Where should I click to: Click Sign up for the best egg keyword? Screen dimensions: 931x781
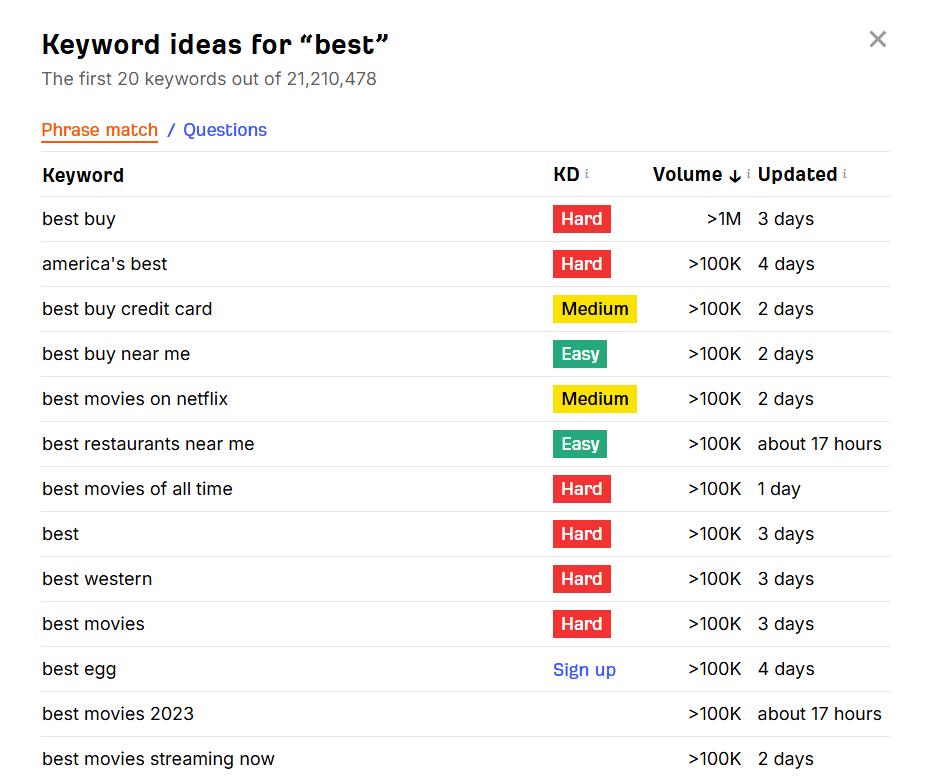pos(584,669)
